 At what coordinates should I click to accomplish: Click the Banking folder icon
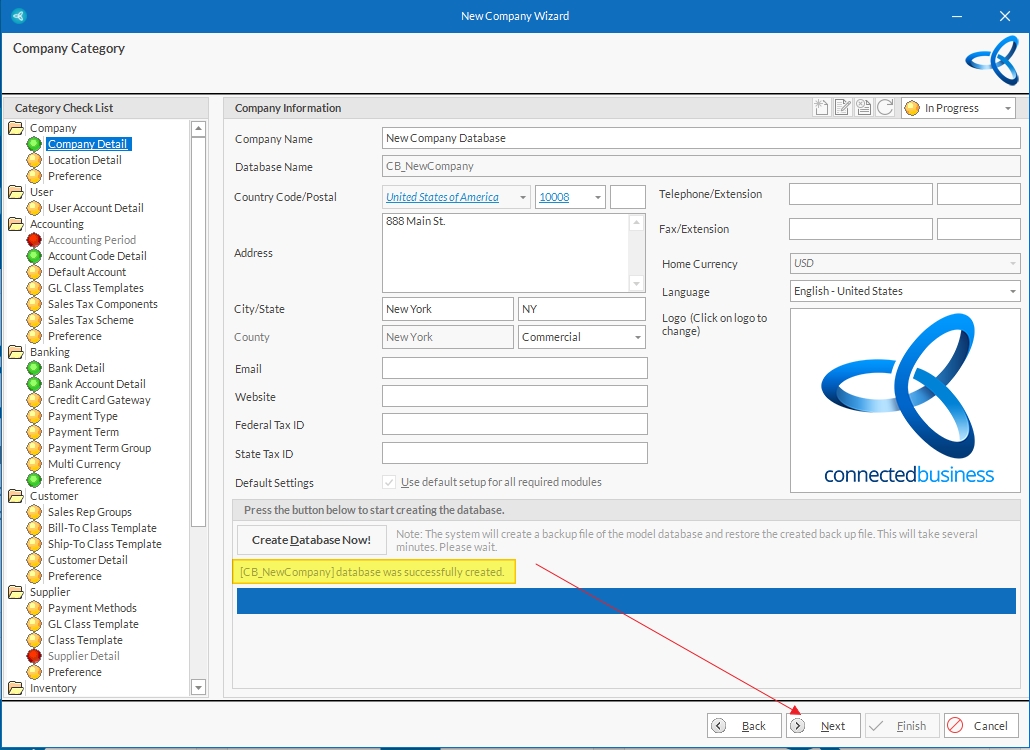coord(16,352)
